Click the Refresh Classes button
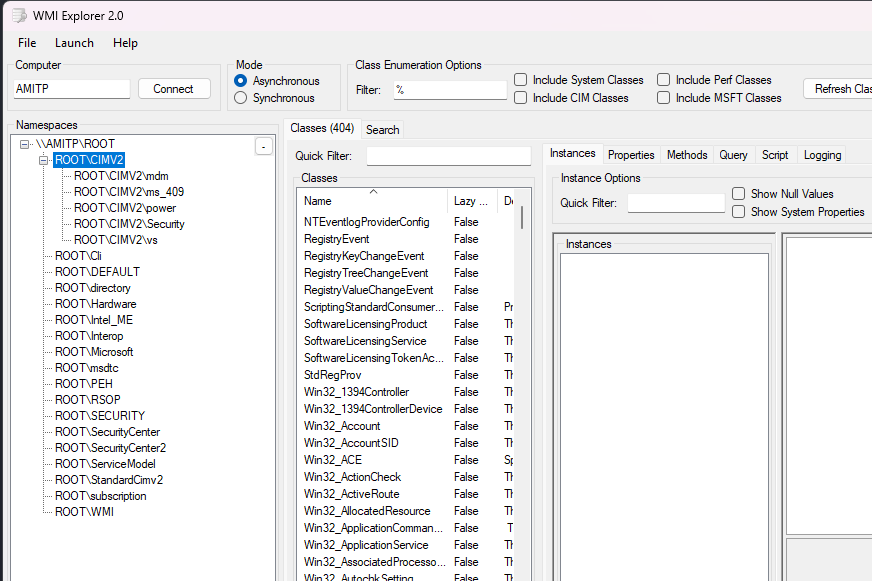This screenshot has height=581, width=872. 840,89
